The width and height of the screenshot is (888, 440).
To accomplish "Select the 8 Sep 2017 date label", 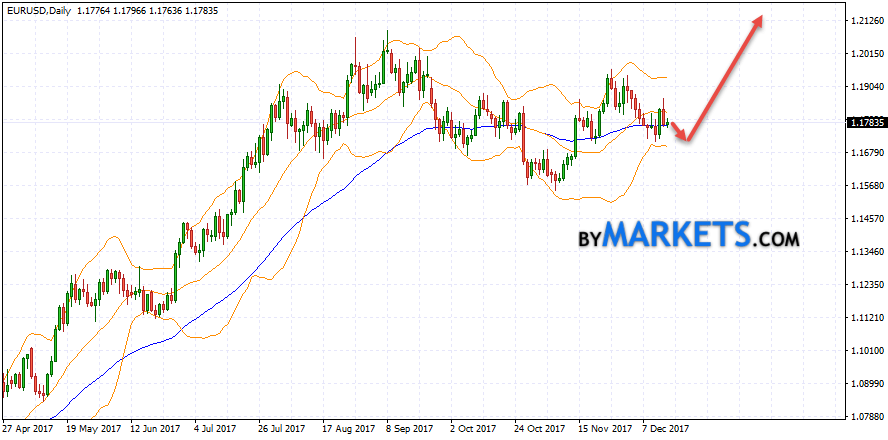I will [408, 427].
